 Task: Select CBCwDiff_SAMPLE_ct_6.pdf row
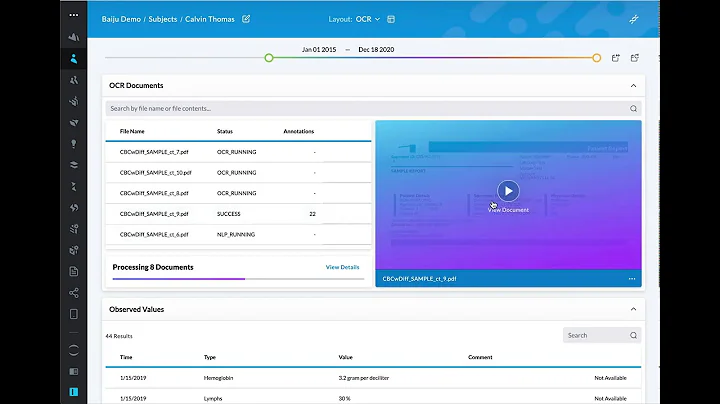pyautogui.click(x=238, y=235)
